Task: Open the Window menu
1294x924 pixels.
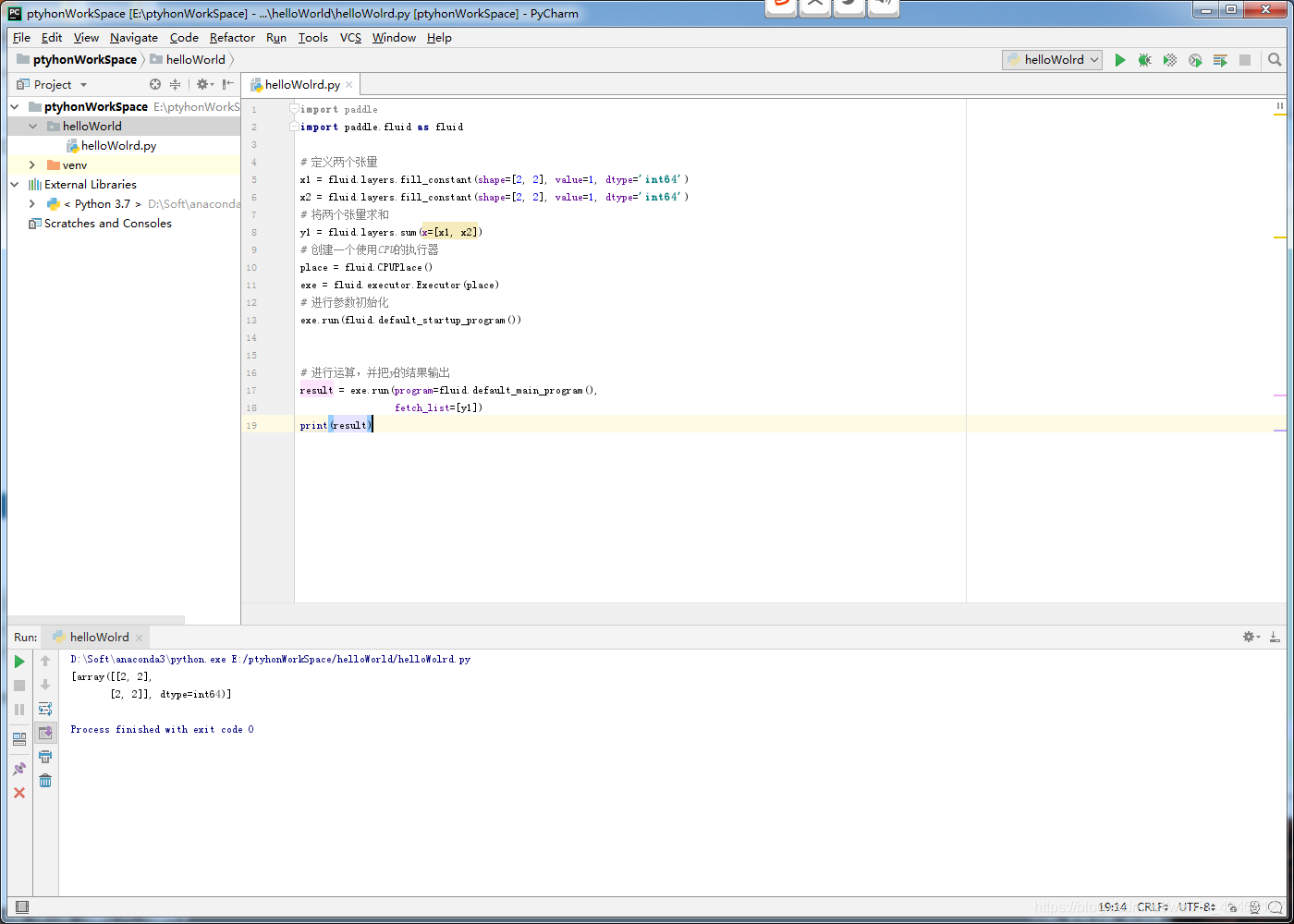Action: (x=394, y=38)
